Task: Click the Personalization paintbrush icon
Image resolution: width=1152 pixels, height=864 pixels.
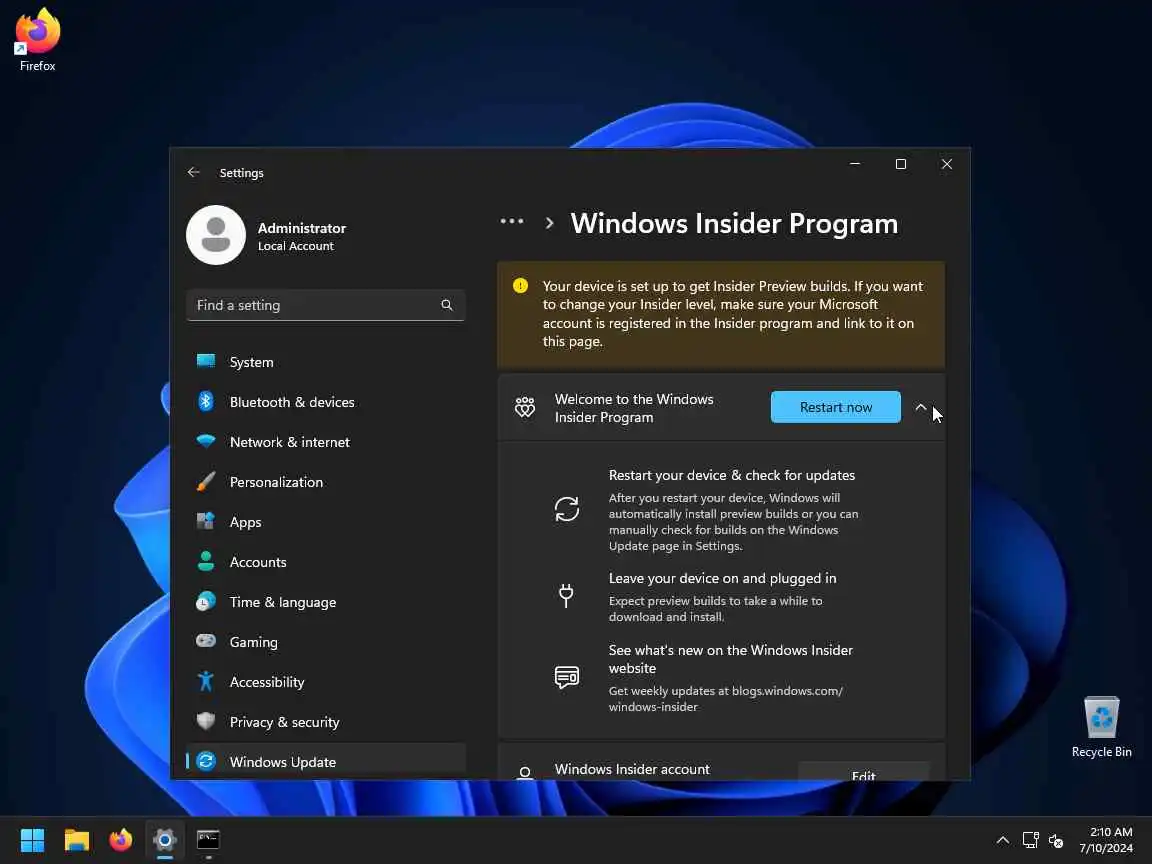Action: pyautogui.click(x=206, y=482)
